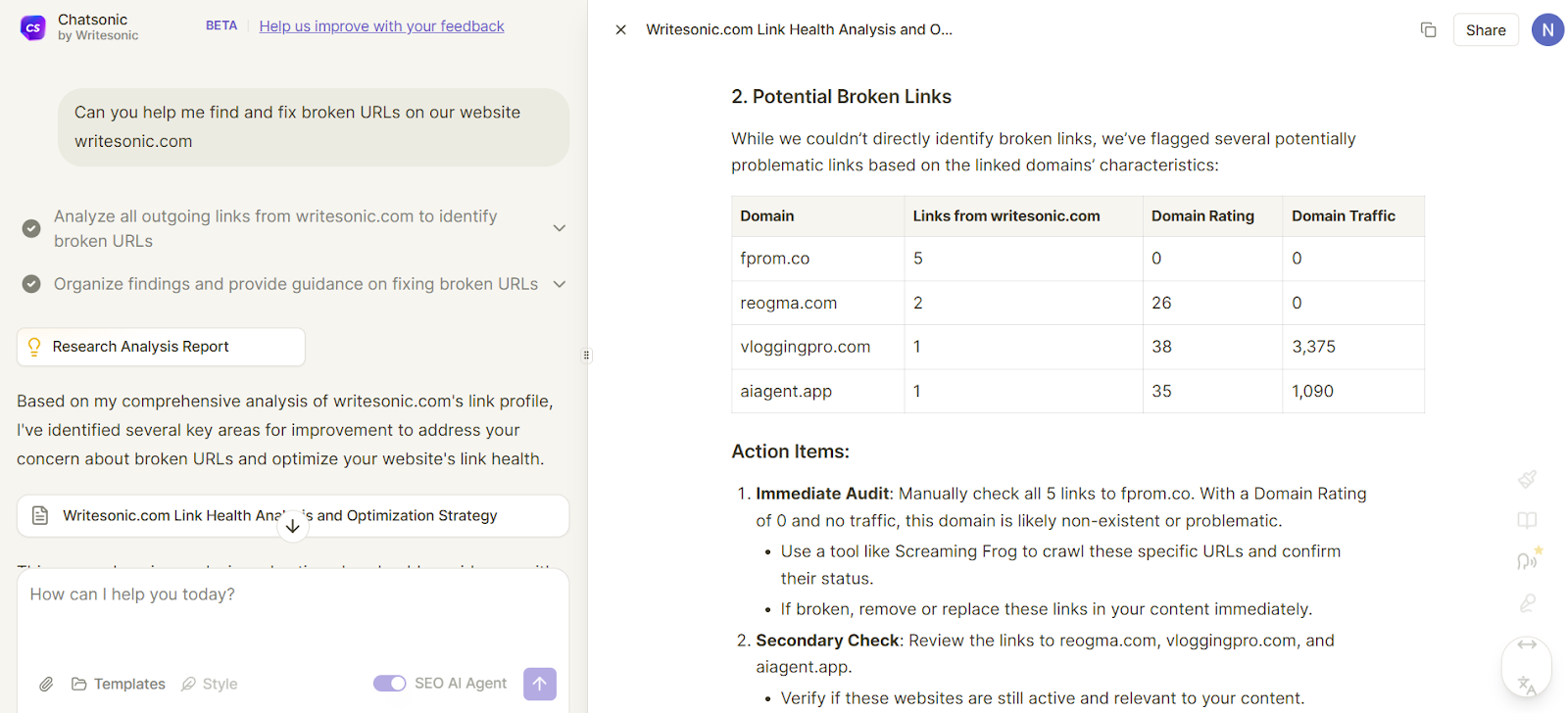Open the Templates menu

[119, 684]
